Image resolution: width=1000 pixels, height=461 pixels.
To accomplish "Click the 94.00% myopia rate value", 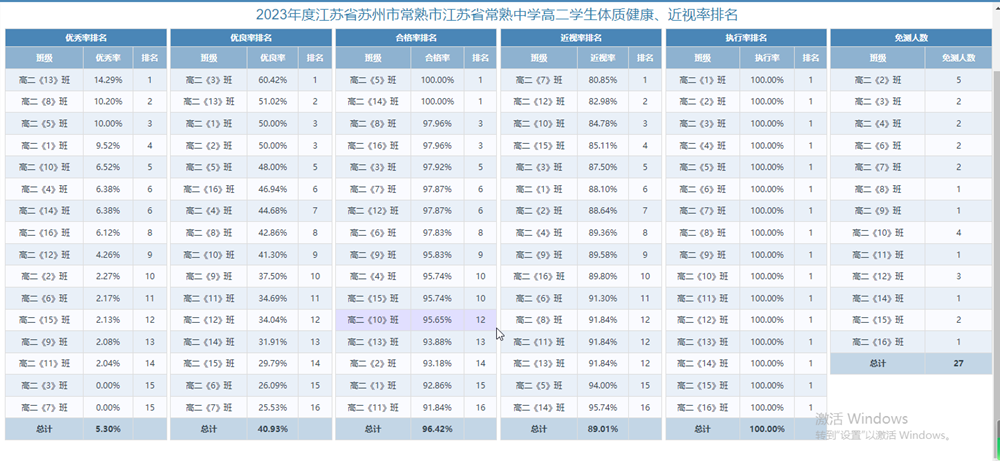I will click(603, 385).
